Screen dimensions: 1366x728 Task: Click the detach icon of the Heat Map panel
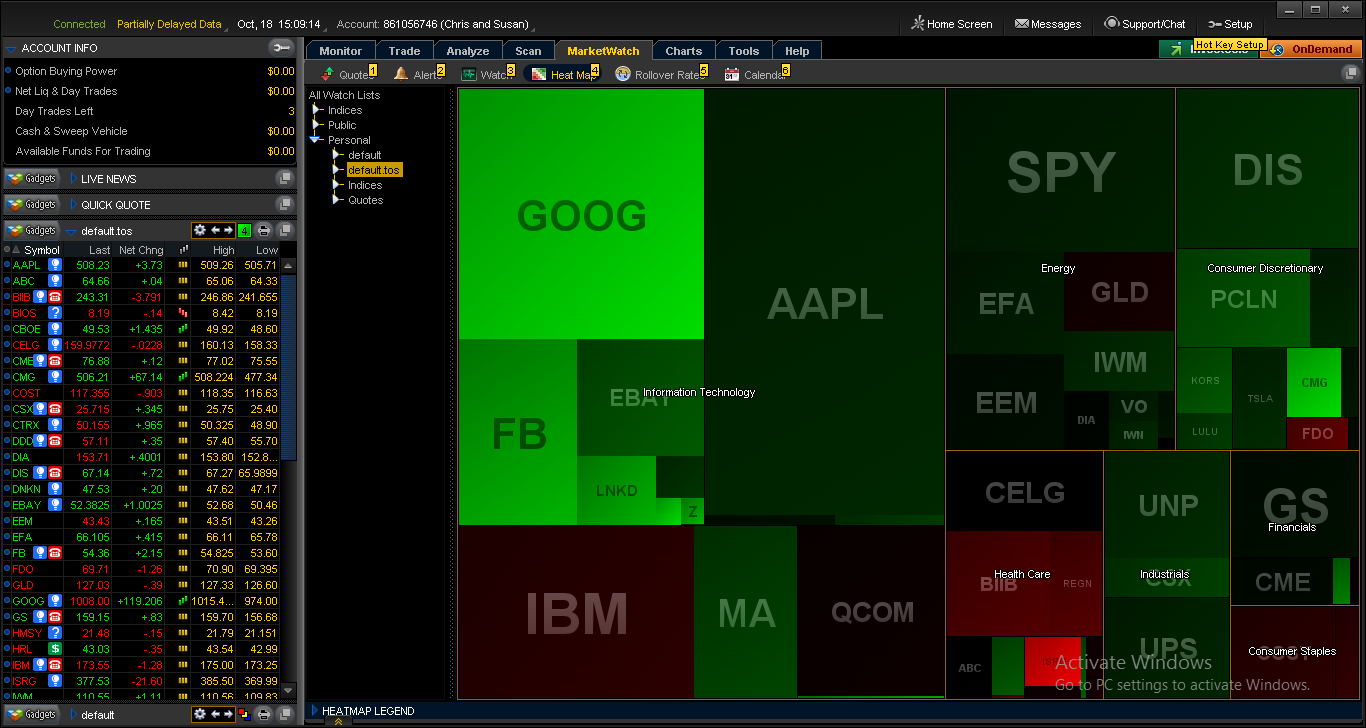tap(1350, 73)
